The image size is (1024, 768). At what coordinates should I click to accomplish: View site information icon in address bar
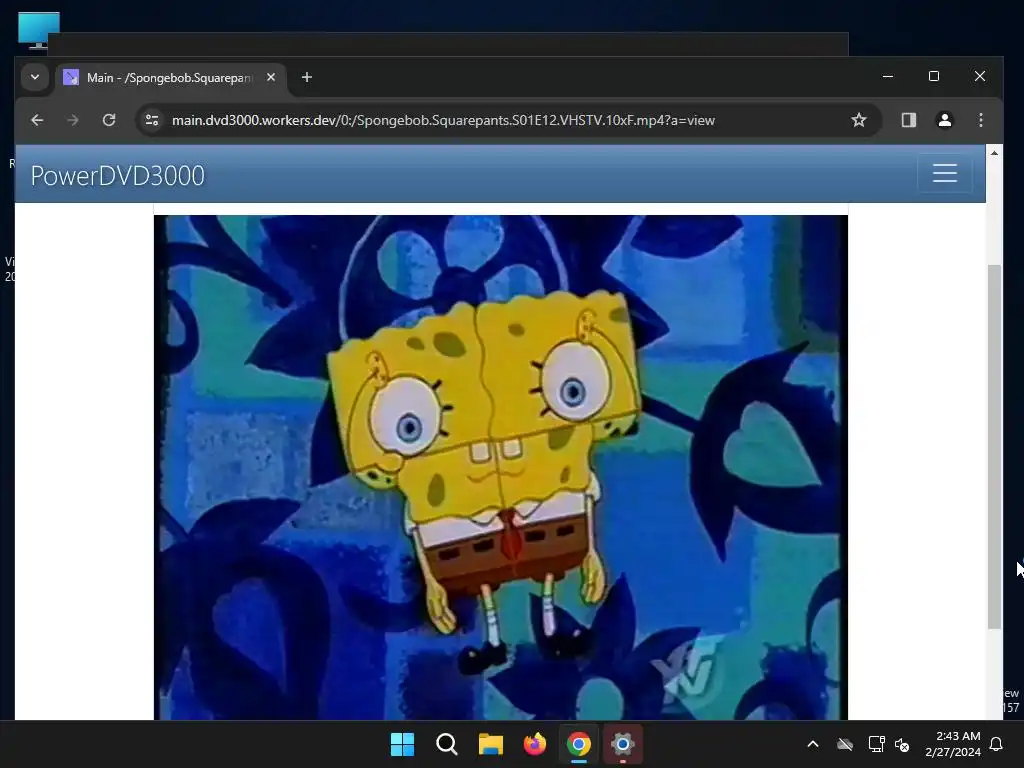pyautogui.click(x=152, y=120)
